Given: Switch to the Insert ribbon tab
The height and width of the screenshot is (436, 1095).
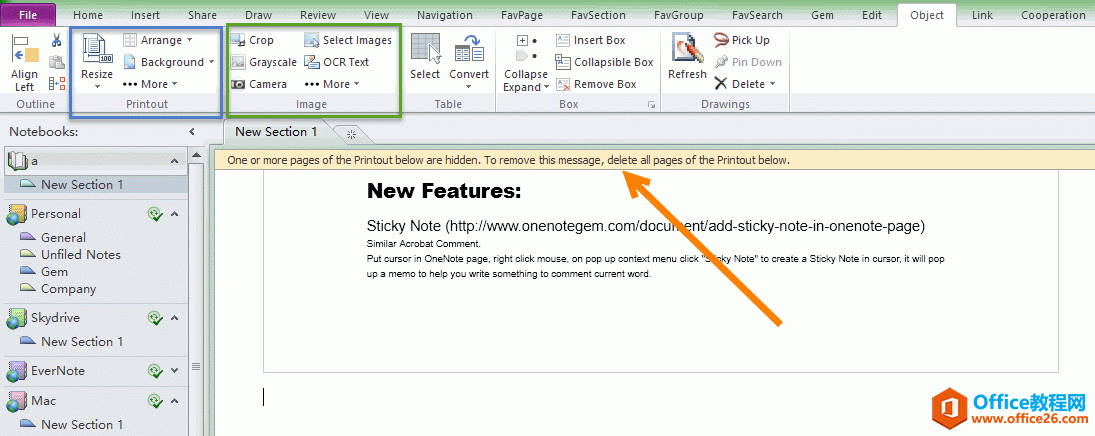Looking at the screenshot, I should [x=145, y=15].
